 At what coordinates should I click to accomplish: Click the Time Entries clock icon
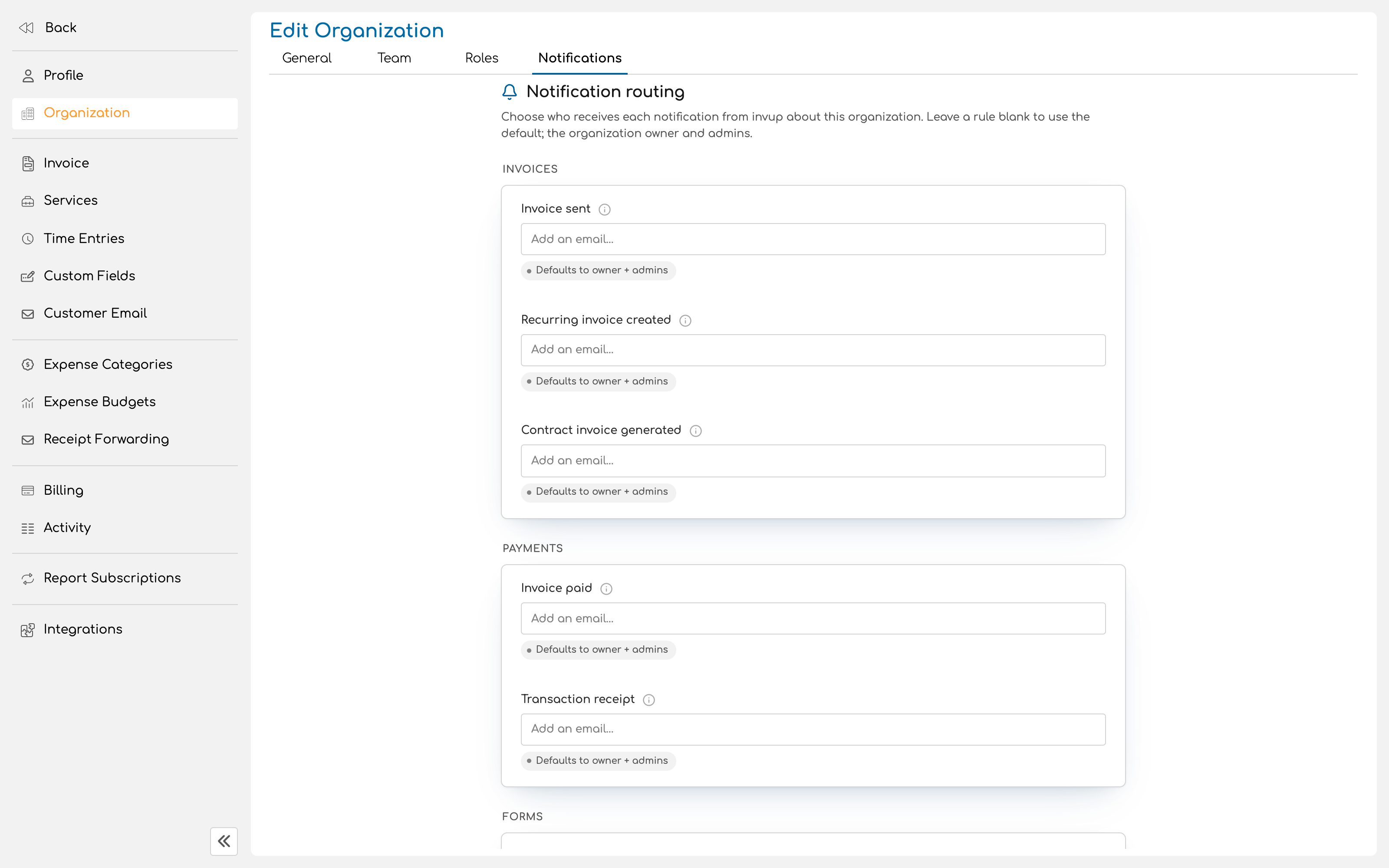(27, 239)
